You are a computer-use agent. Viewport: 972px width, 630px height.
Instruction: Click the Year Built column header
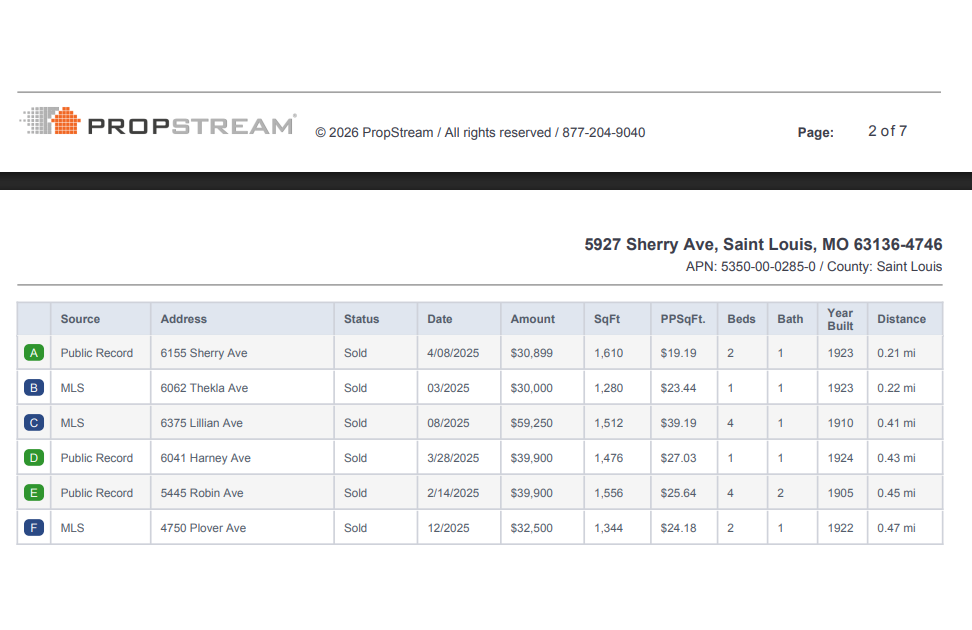pyautogui.click(x=840, y=319)
